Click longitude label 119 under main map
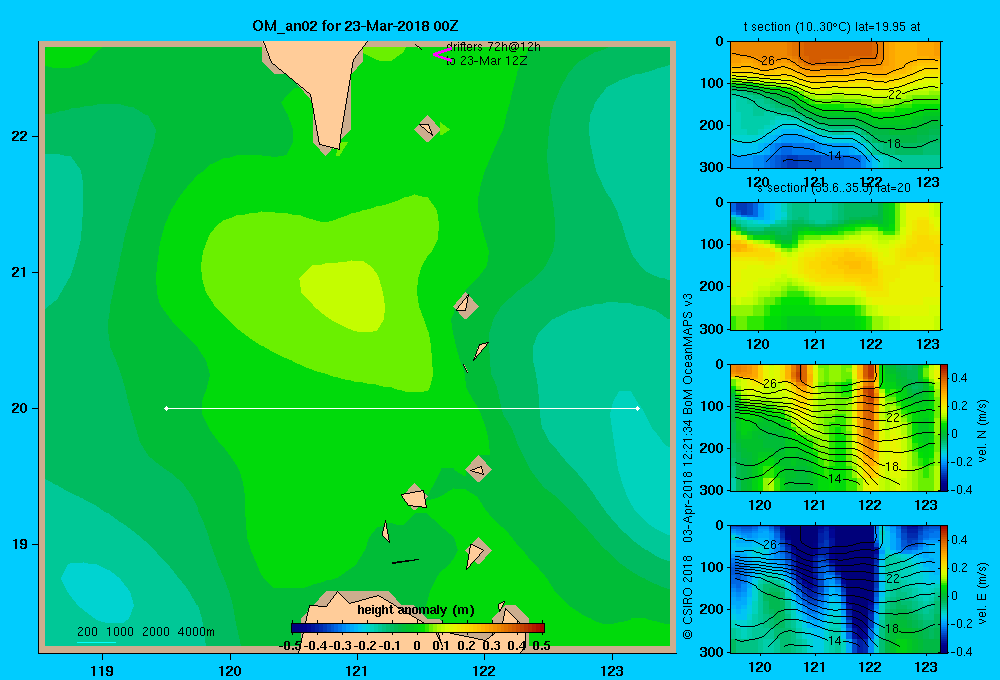Image resolution: width=1000 pixels, height=680 pixels. coord(102,670)
